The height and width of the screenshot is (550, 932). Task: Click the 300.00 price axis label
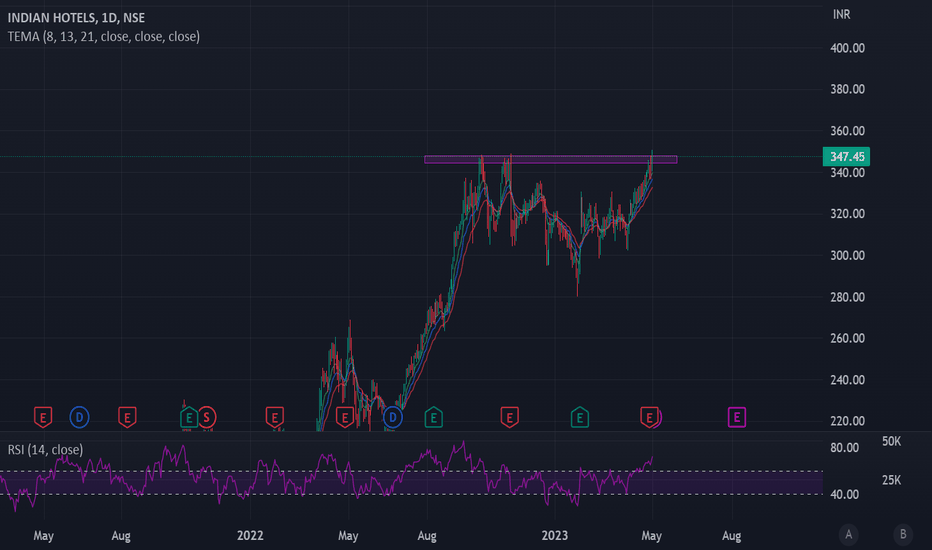(x=848, y=255)
